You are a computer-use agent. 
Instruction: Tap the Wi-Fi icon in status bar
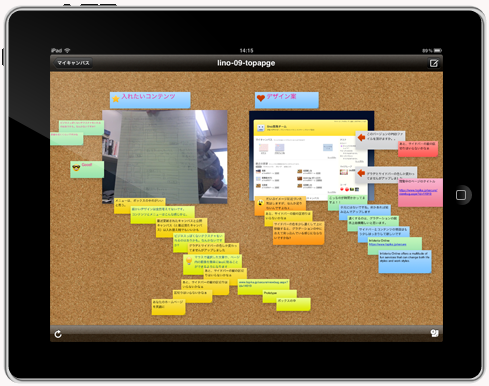point(67,51)
